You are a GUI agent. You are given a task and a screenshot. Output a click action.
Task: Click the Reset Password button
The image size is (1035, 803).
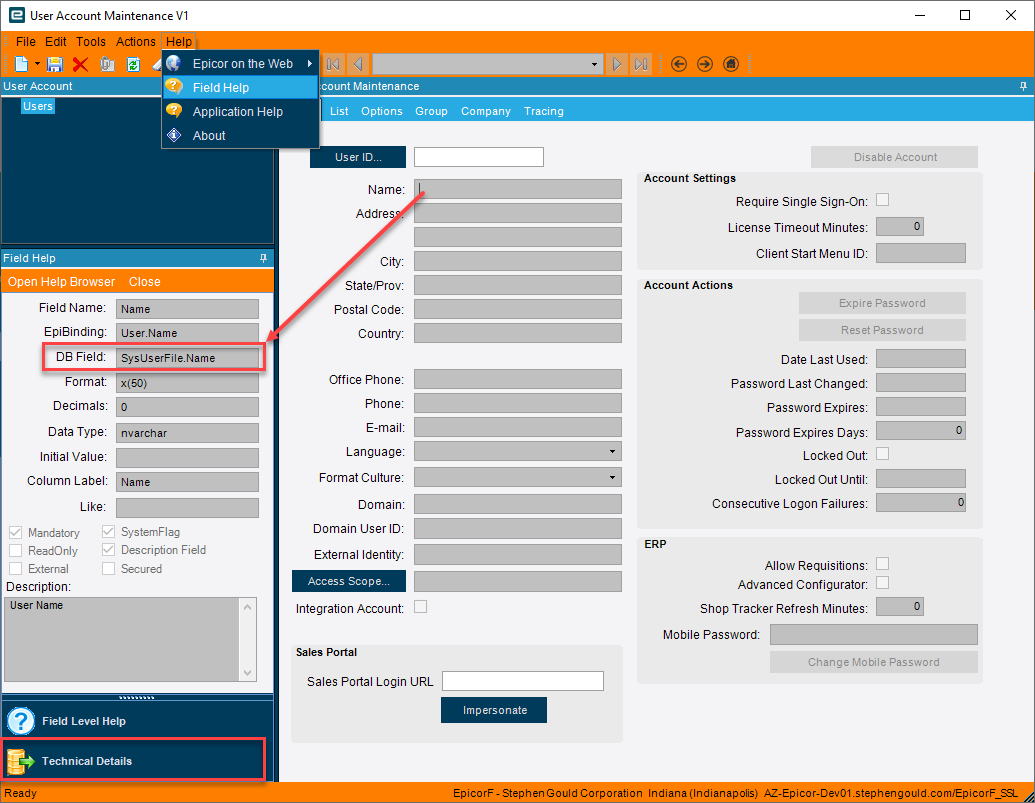(881, 330)
